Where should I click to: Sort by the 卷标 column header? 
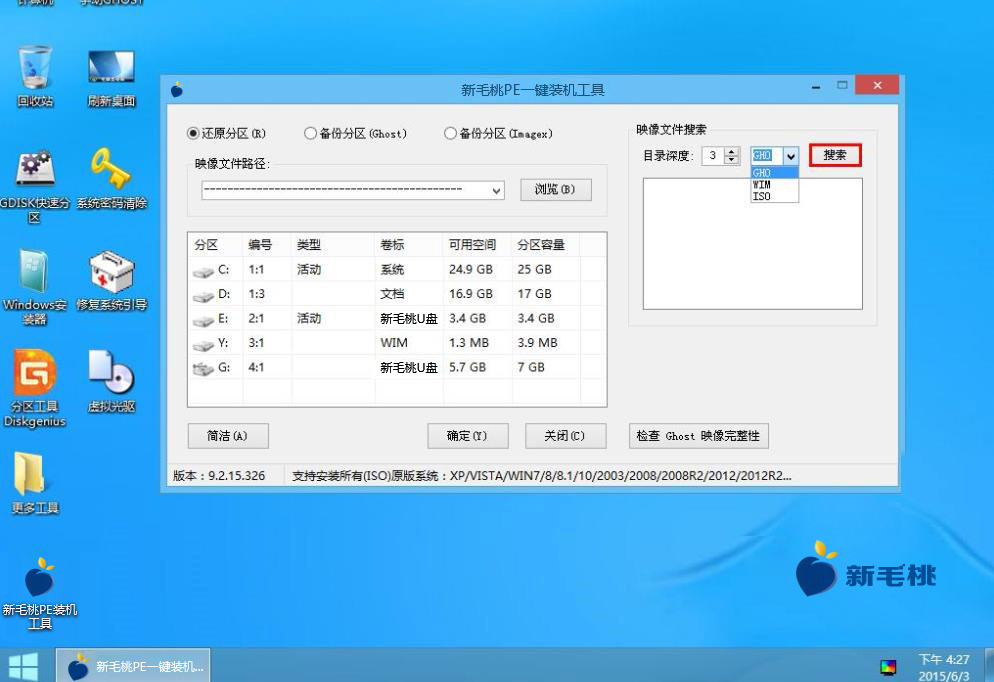point(409,245)
